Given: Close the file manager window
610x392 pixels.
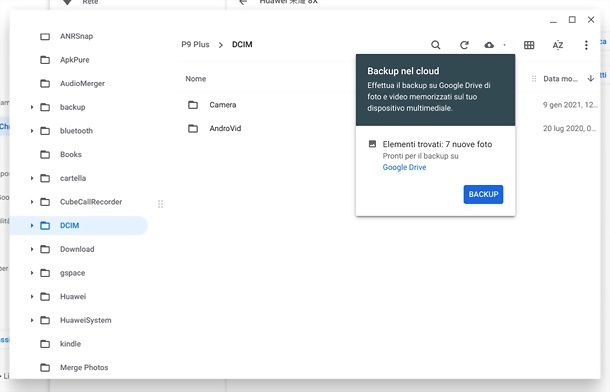Looking at the screenshot, I should click(x=591, y=19).
